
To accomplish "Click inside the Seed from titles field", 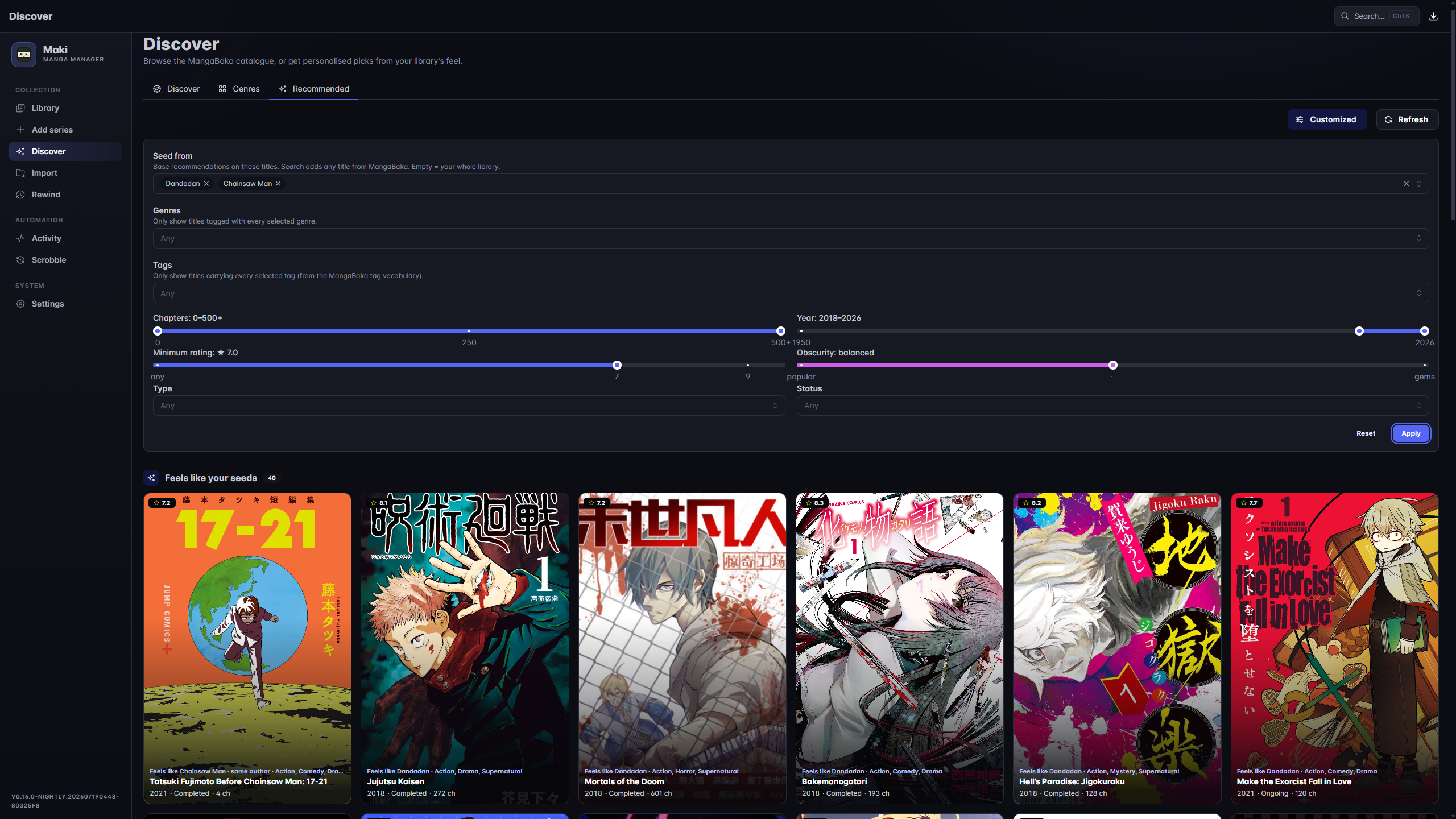I will click(791, 184).
